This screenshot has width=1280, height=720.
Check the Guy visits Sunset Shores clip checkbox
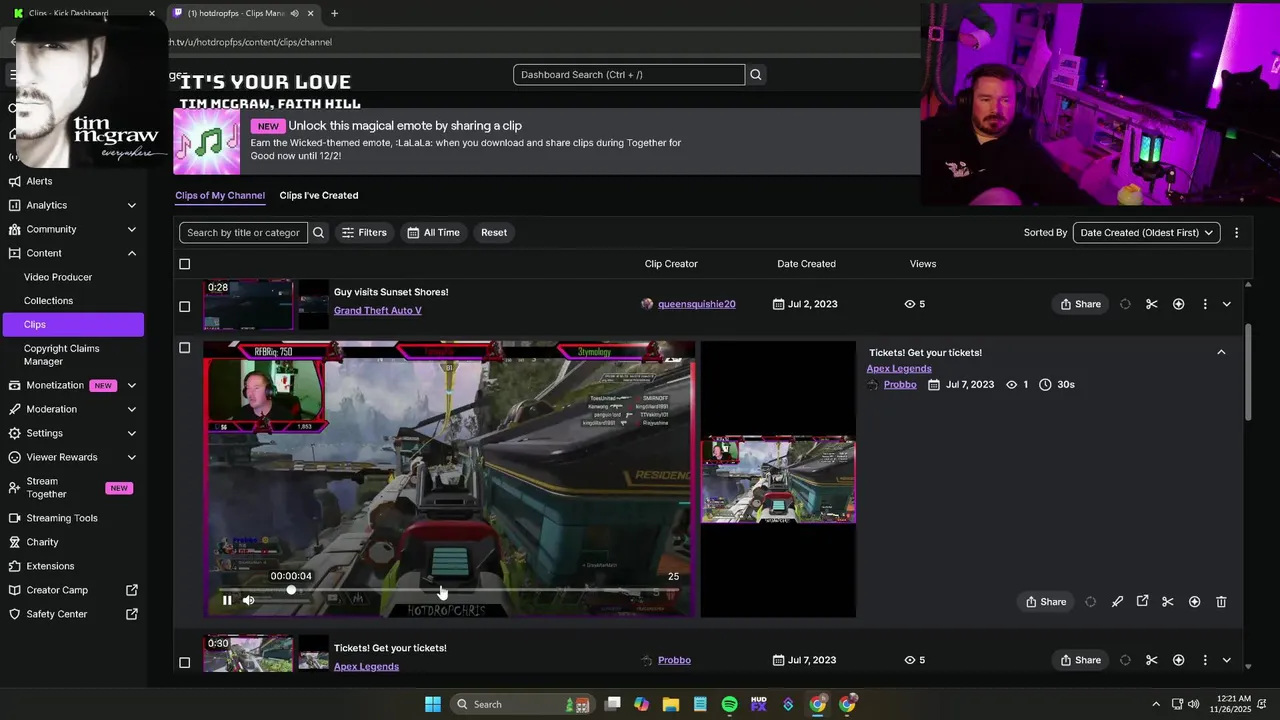point(184,306)
